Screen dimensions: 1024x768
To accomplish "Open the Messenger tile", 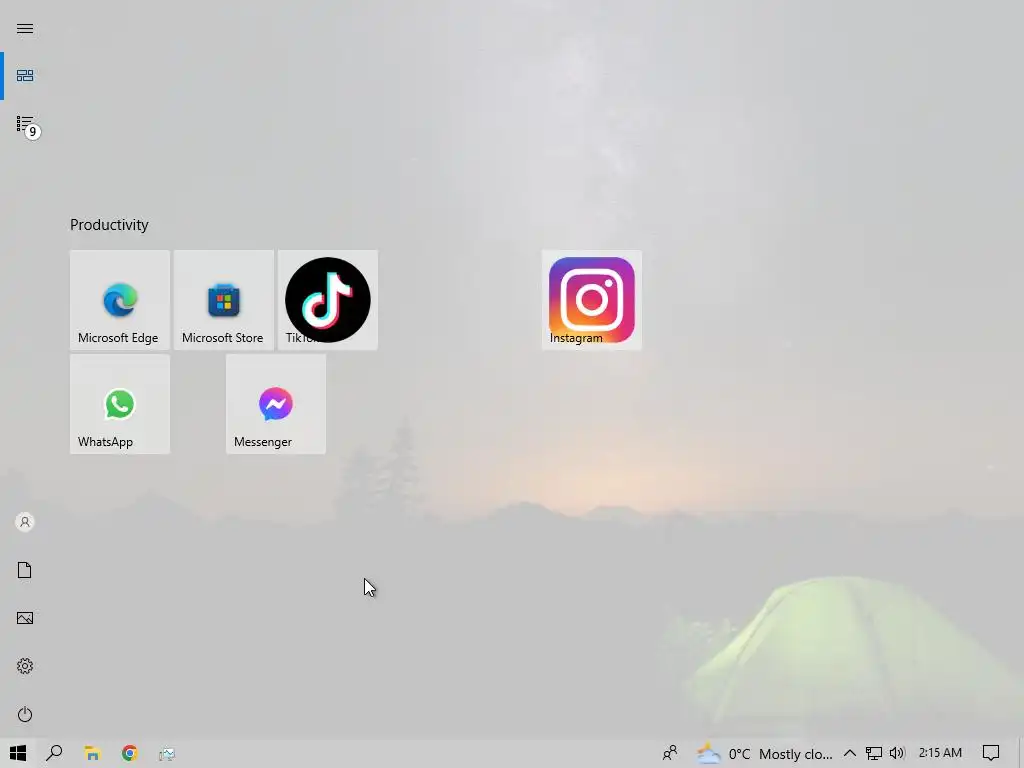I will [x=276, y=404].
